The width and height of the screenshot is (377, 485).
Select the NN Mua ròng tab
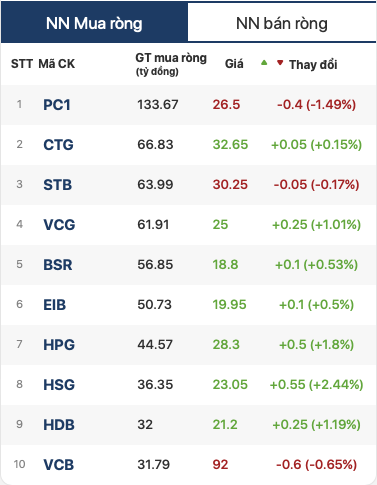pos(94,22)
